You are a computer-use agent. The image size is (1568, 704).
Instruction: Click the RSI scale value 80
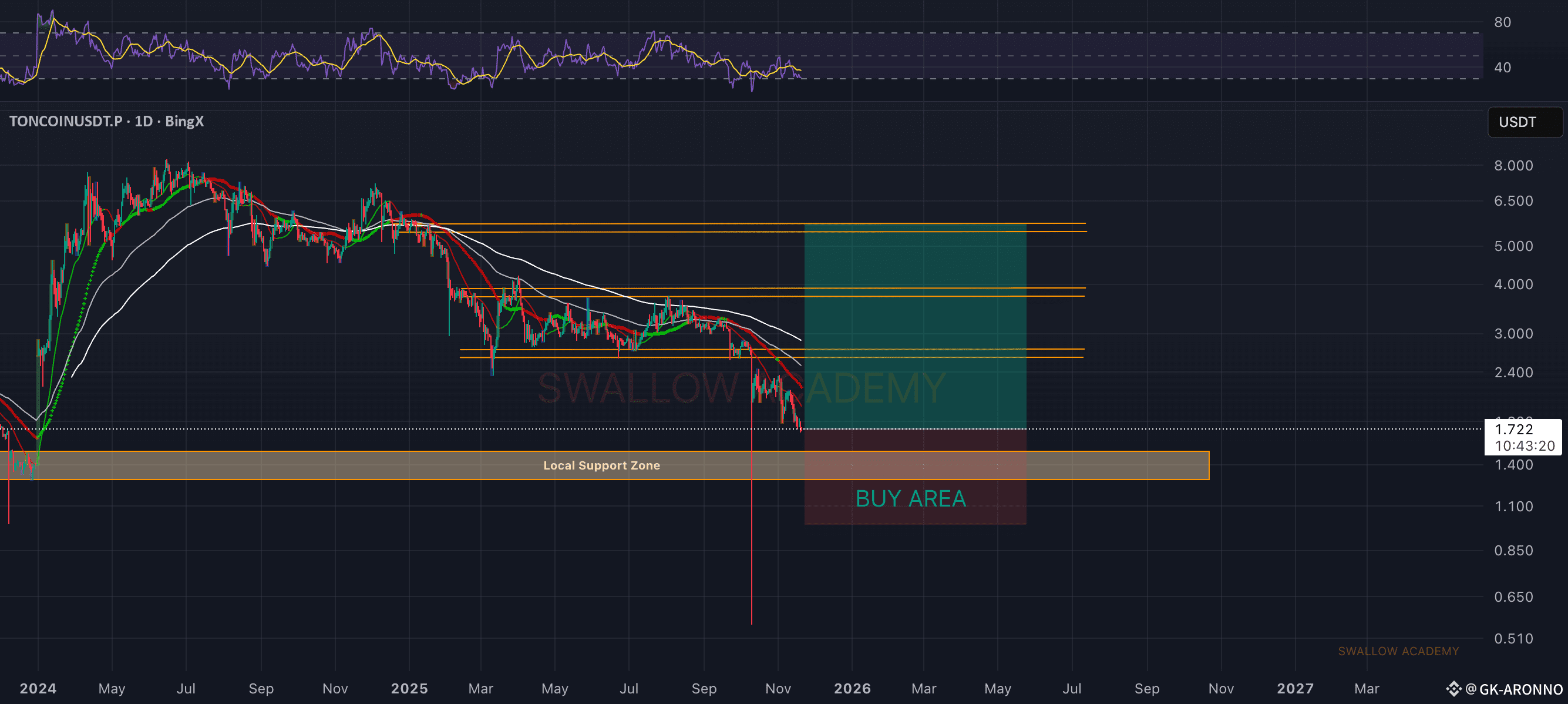(x=1502, y=22)
